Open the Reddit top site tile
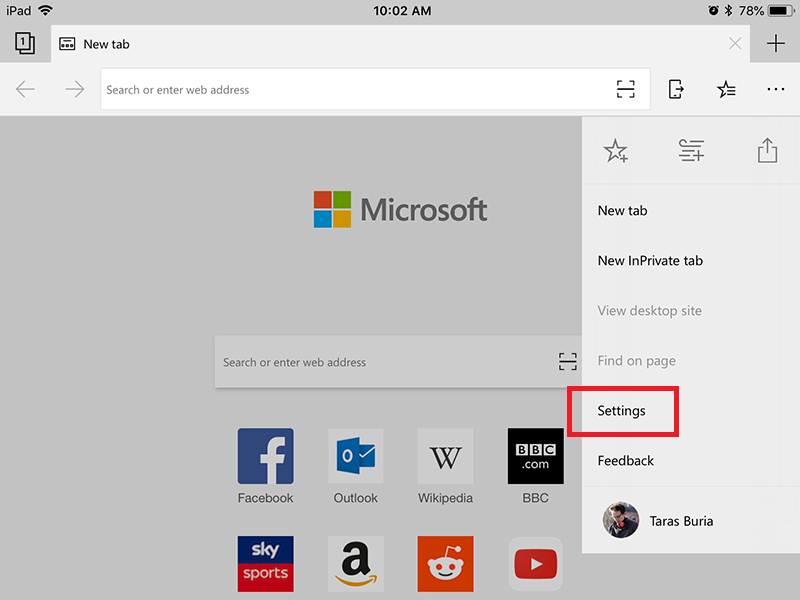Image resolution: width=800 pixels, height=600 pixels. pos(445,564)
